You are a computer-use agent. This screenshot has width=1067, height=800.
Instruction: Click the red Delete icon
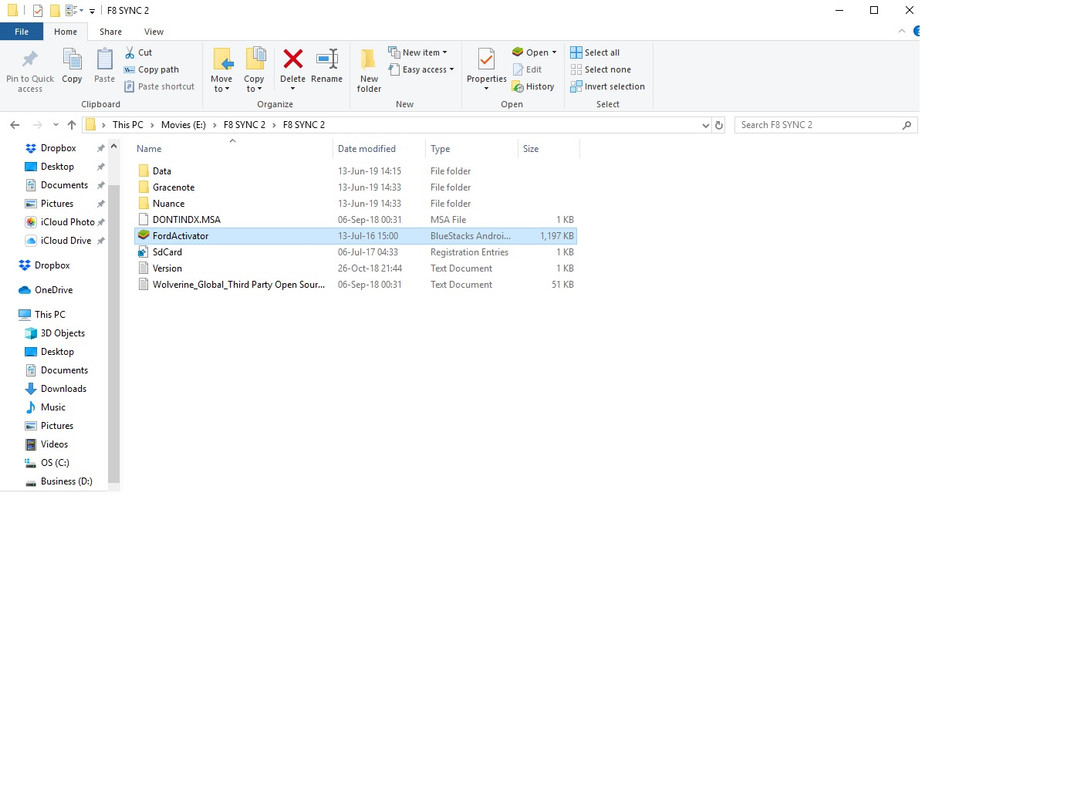293,59
